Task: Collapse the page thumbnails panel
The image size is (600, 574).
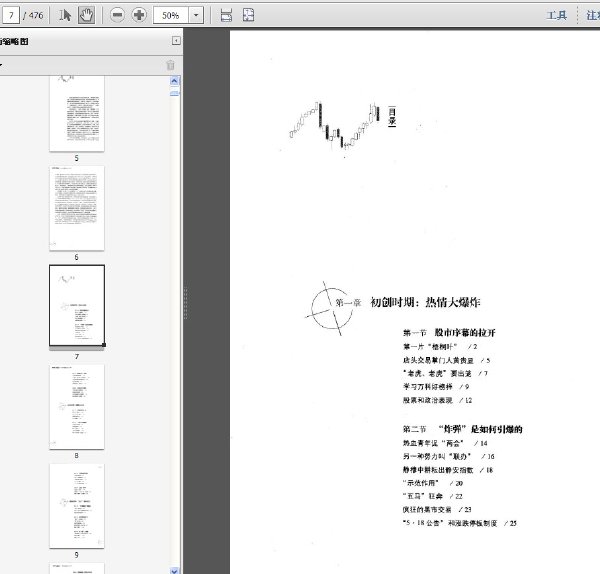Action: point(176,41)
